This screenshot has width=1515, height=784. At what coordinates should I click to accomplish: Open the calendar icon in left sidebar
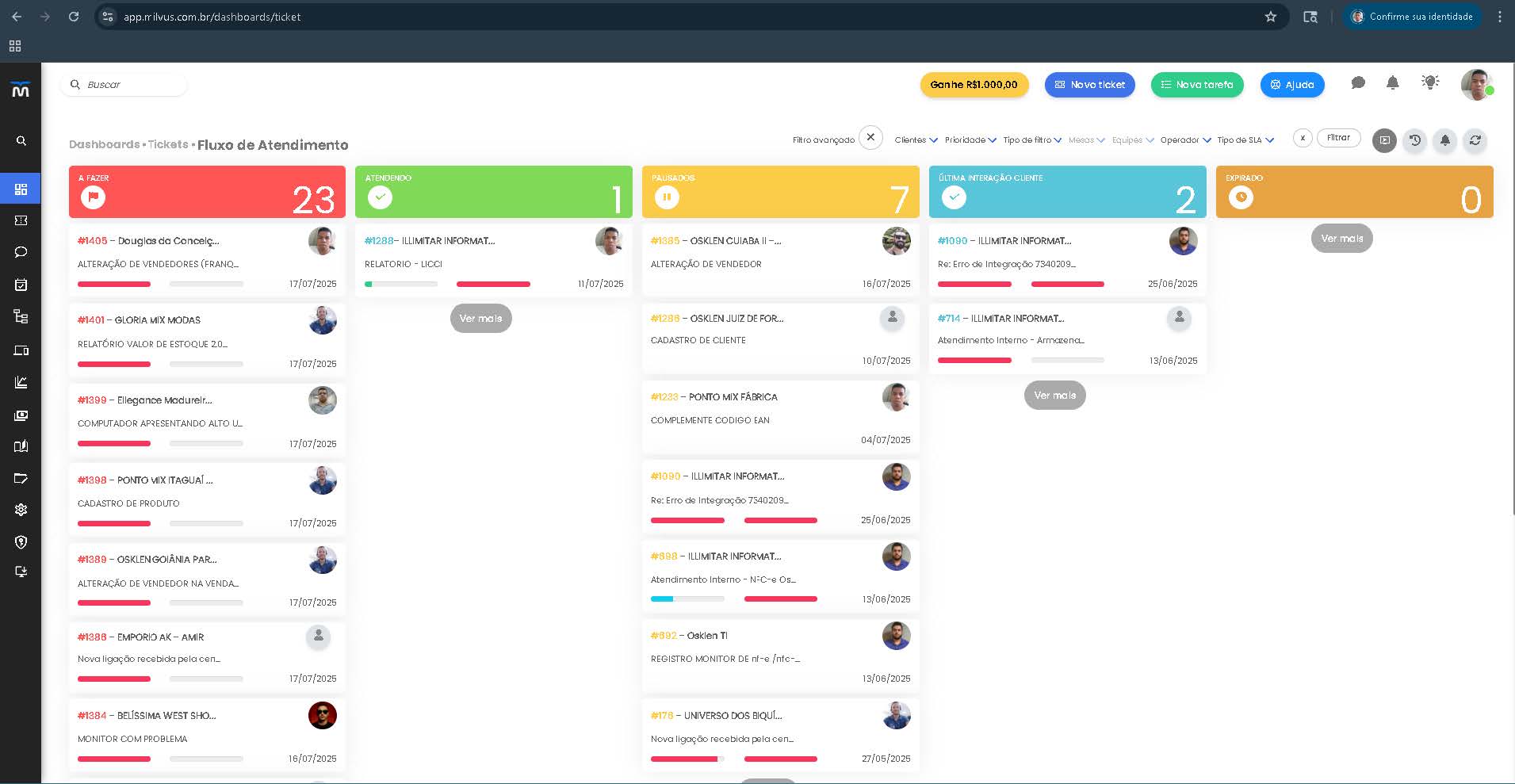tap(21, 285)
